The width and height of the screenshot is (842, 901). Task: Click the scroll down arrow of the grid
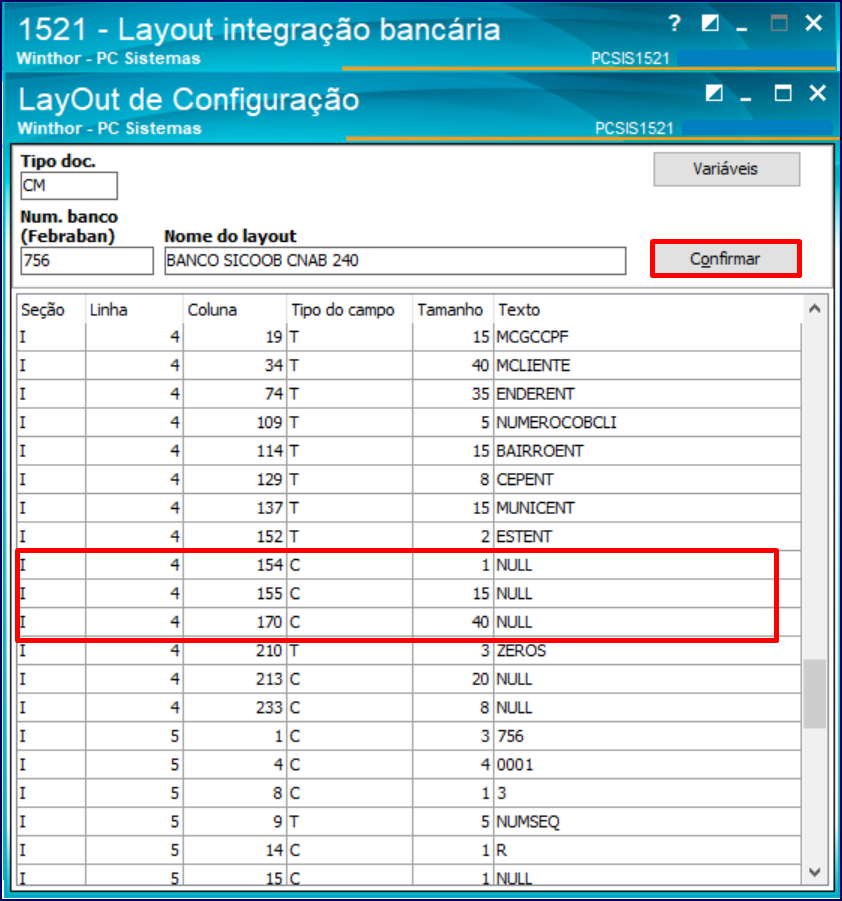click(814, 872)
